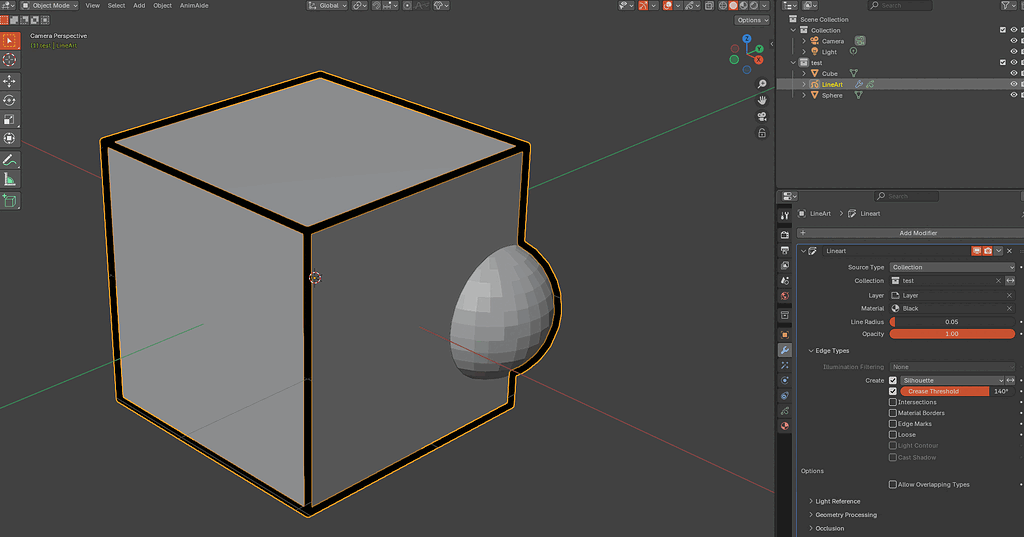The width and height of the screenshot is (1024, 537).
Task: Toggle X-ray display in viewport header
Action: (x=709, y=5)
